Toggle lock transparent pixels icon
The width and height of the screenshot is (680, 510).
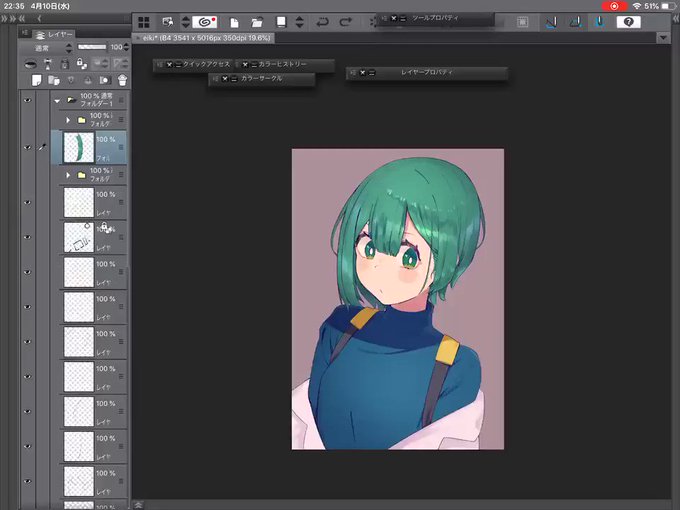82,64
